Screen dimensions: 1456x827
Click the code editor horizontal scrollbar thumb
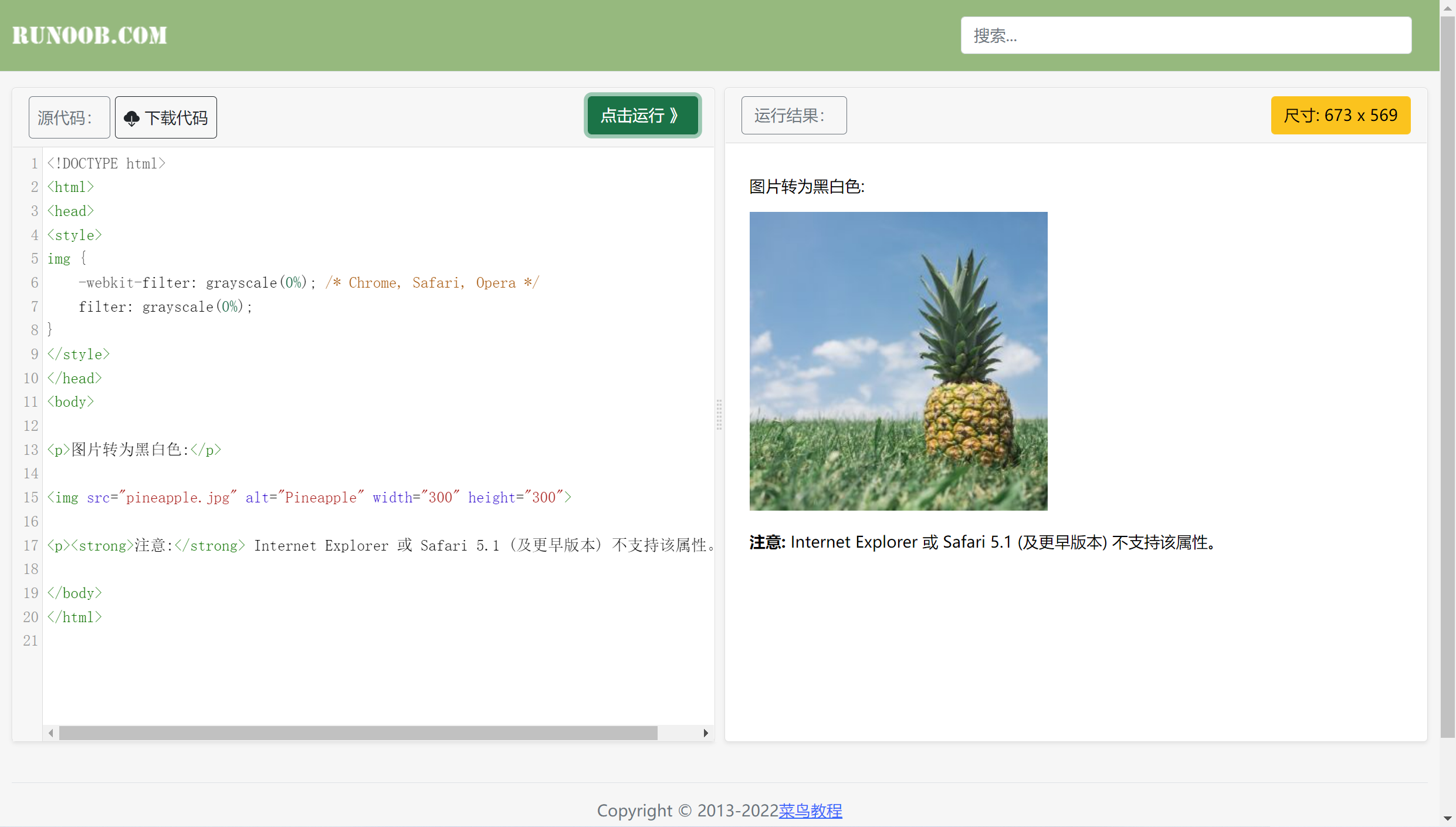click(x=358, y=733)
